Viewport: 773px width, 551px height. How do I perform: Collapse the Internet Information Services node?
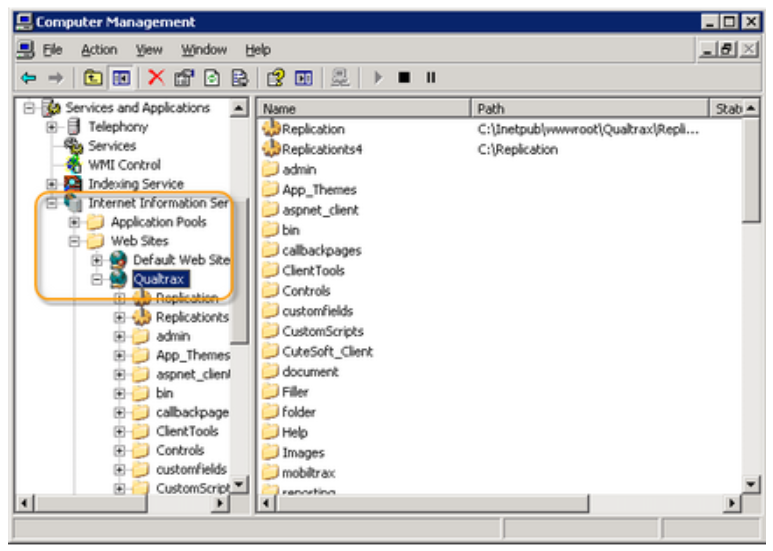pos(52,203)
